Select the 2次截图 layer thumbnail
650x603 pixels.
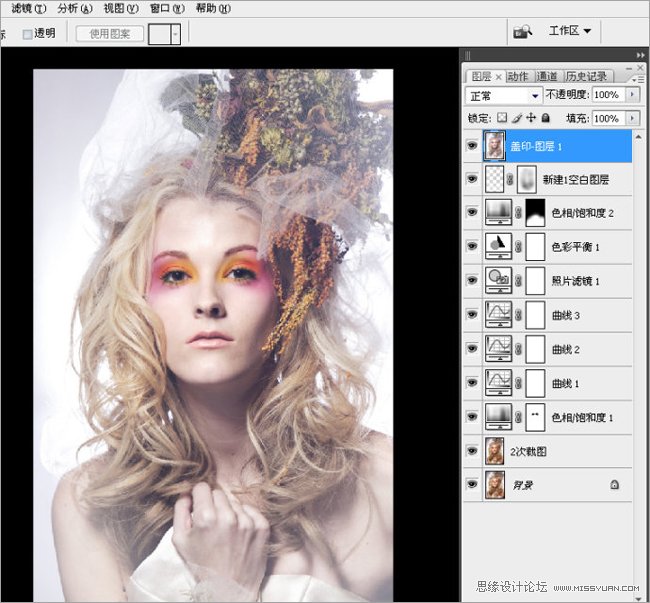(x=495, y=451)
